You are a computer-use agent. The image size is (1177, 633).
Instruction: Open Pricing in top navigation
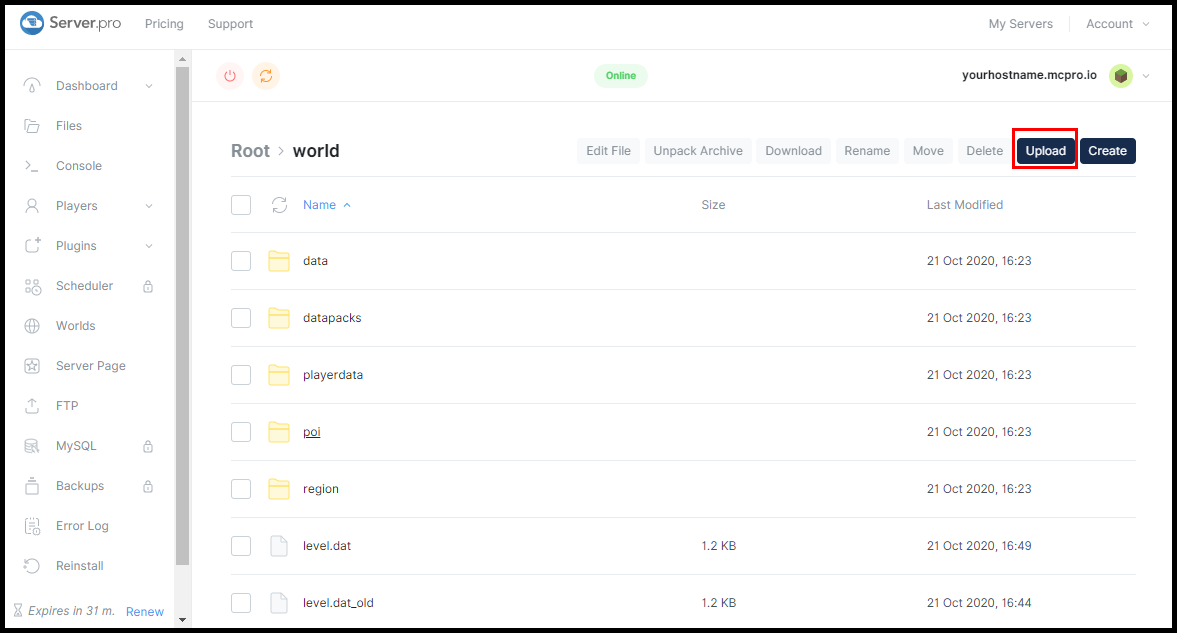164,24
